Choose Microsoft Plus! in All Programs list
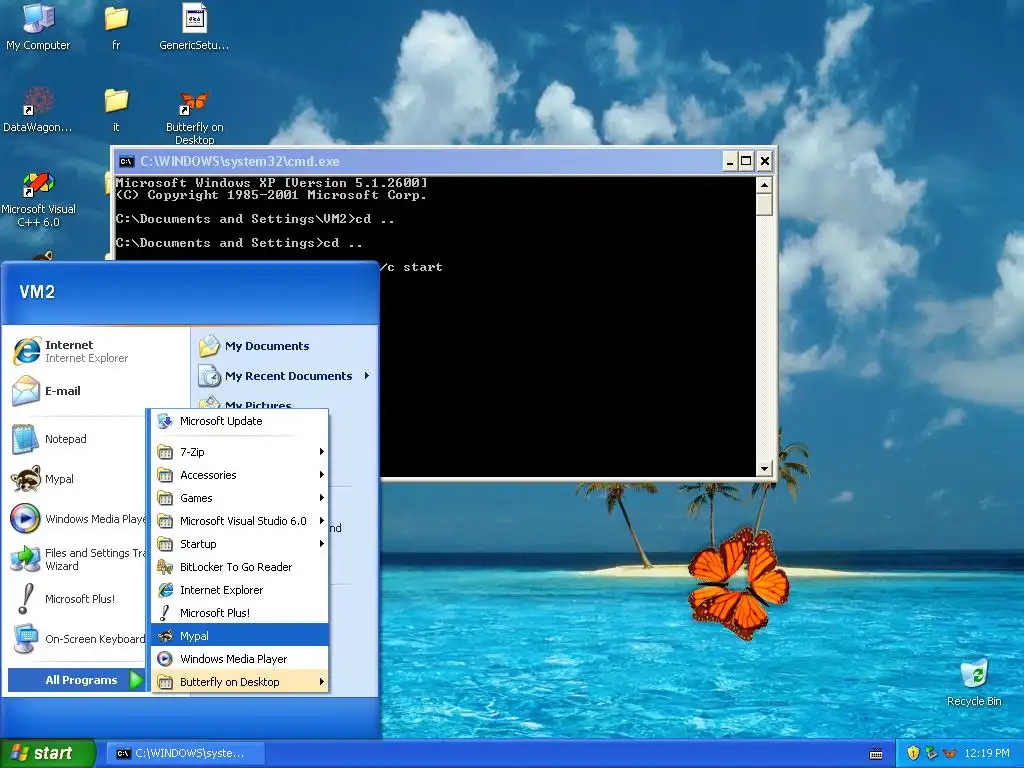 tap(240, 613)
